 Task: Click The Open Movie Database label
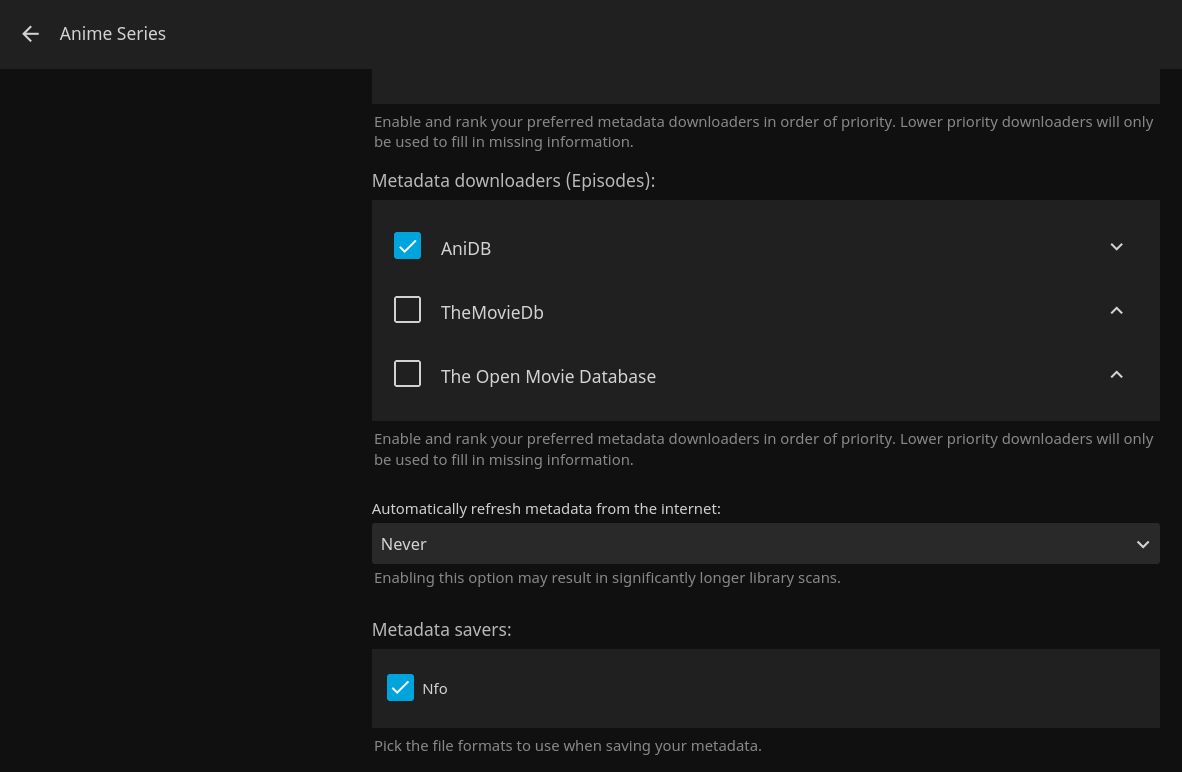[x=548, y=376]
